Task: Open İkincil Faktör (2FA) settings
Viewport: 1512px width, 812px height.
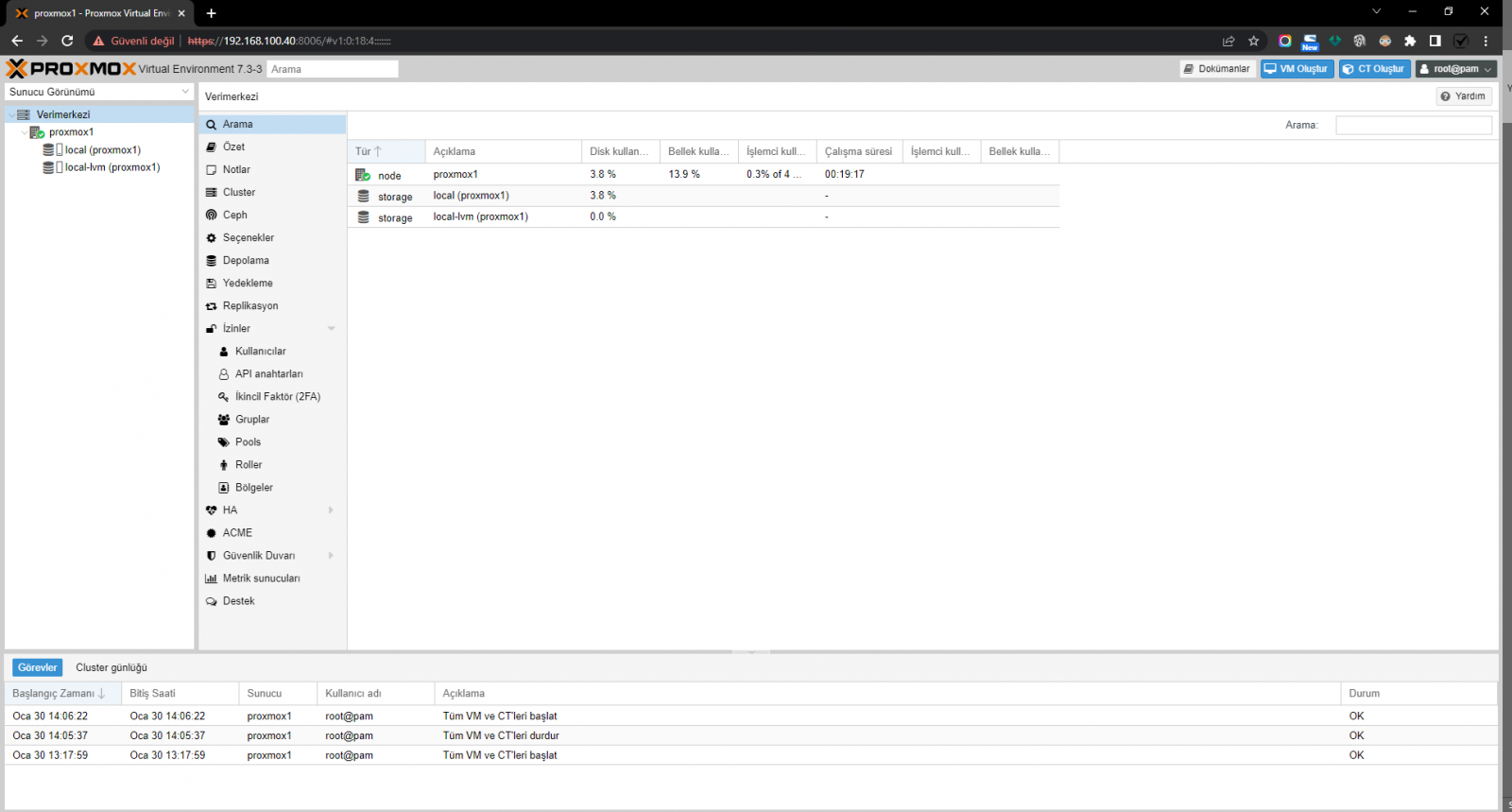Action: click(x=277, y=397)
